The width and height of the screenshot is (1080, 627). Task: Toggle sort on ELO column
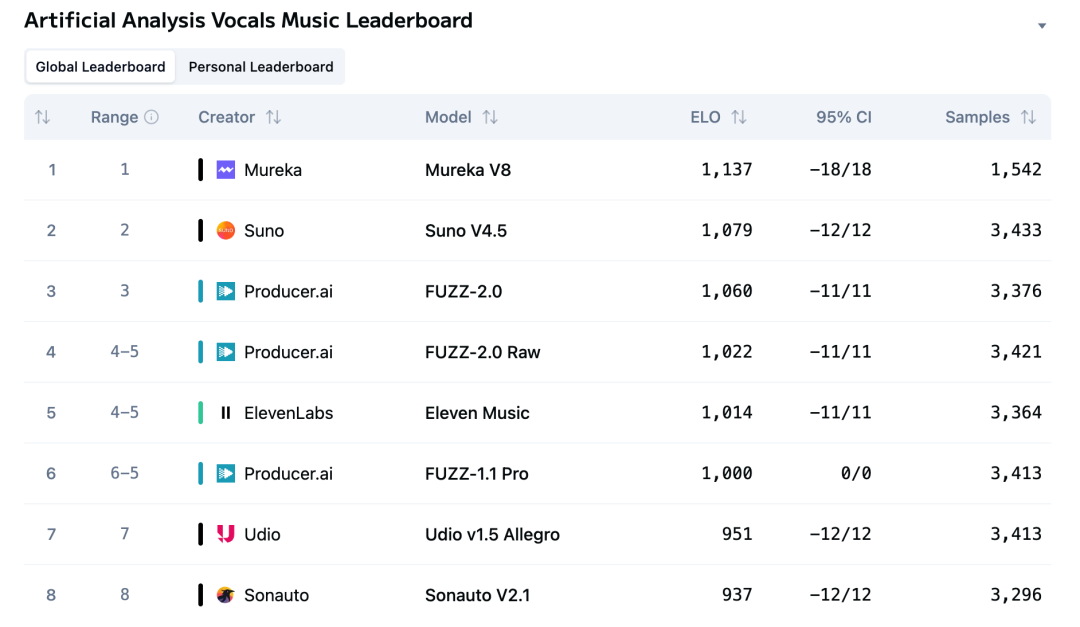pos(739,117)
